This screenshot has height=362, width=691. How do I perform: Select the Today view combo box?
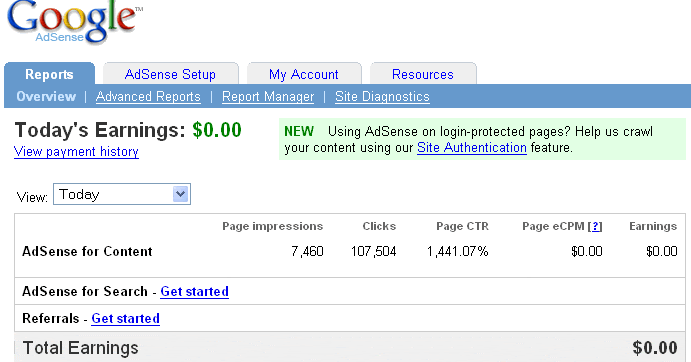(122, 194)
